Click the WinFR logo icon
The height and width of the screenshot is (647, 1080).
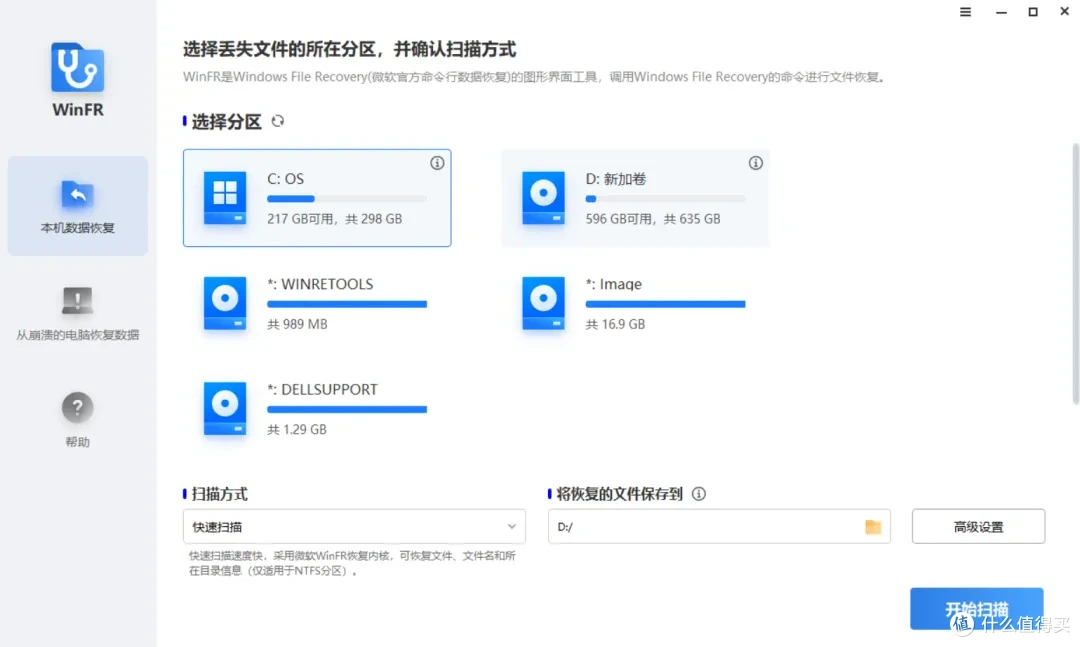[77, 68]
